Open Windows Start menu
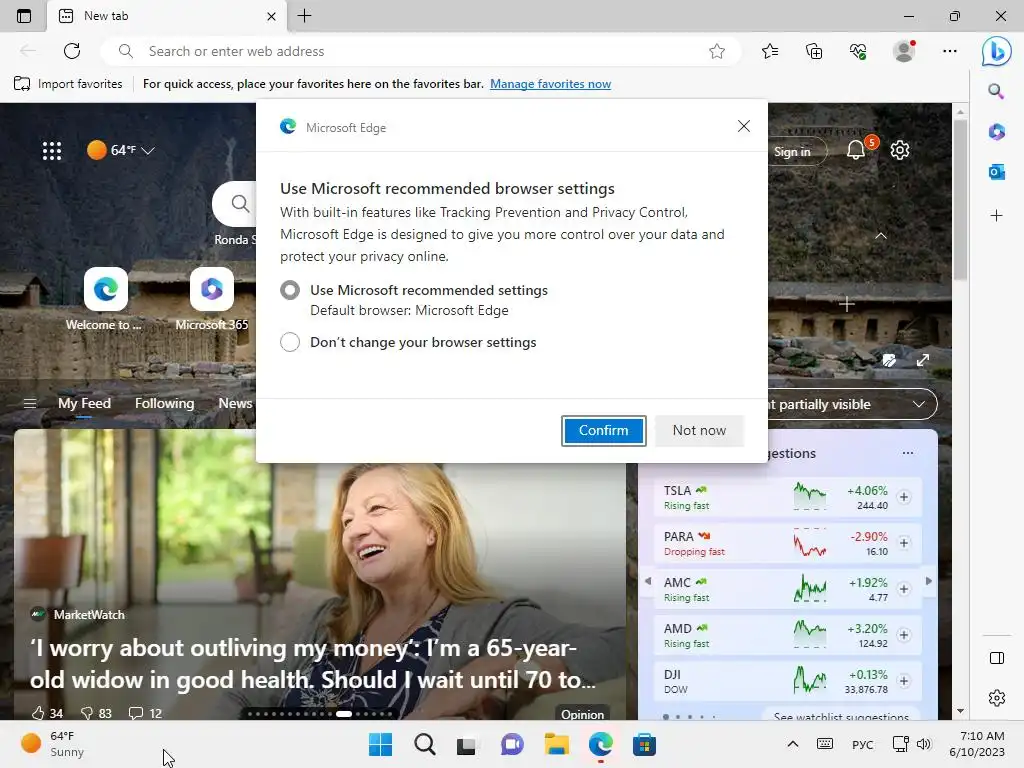This screenshot has height=768, width=1024. [380, 744]
